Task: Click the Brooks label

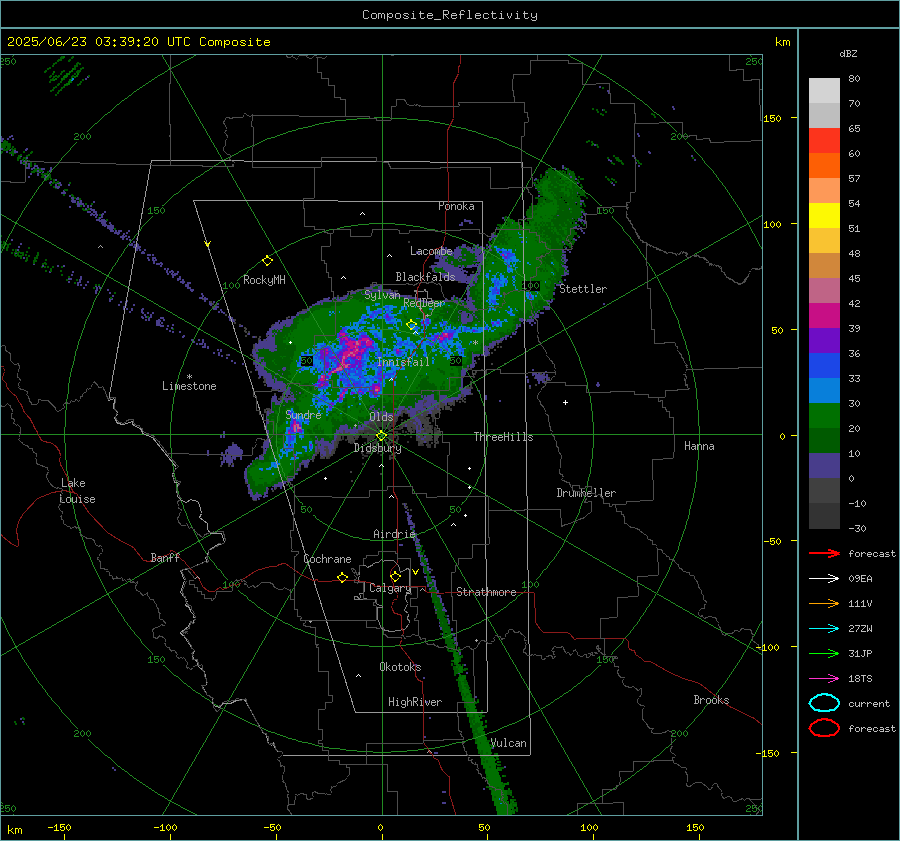Action: (x=711, y=700)
